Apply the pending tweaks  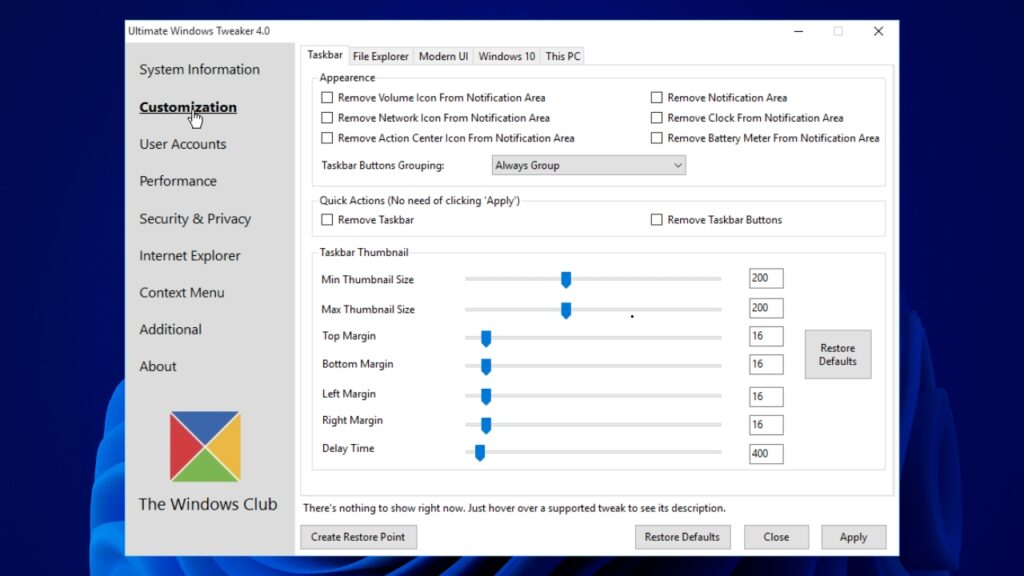[x=853, y=537]
